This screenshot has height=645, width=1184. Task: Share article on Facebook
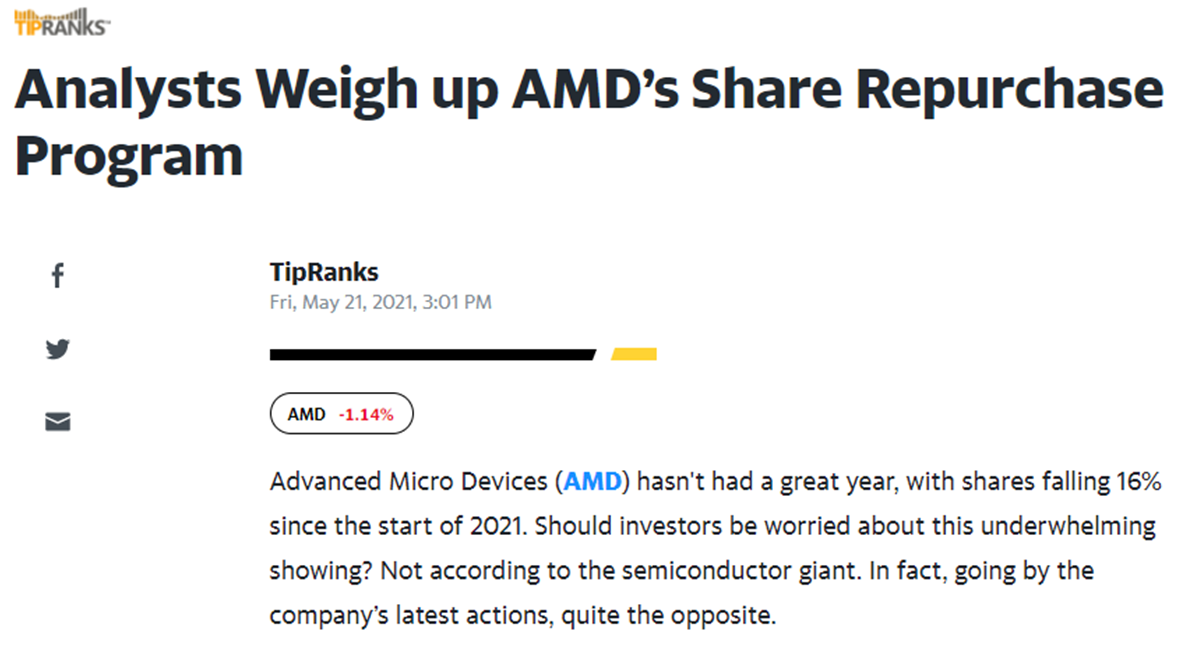pos(57,275)
